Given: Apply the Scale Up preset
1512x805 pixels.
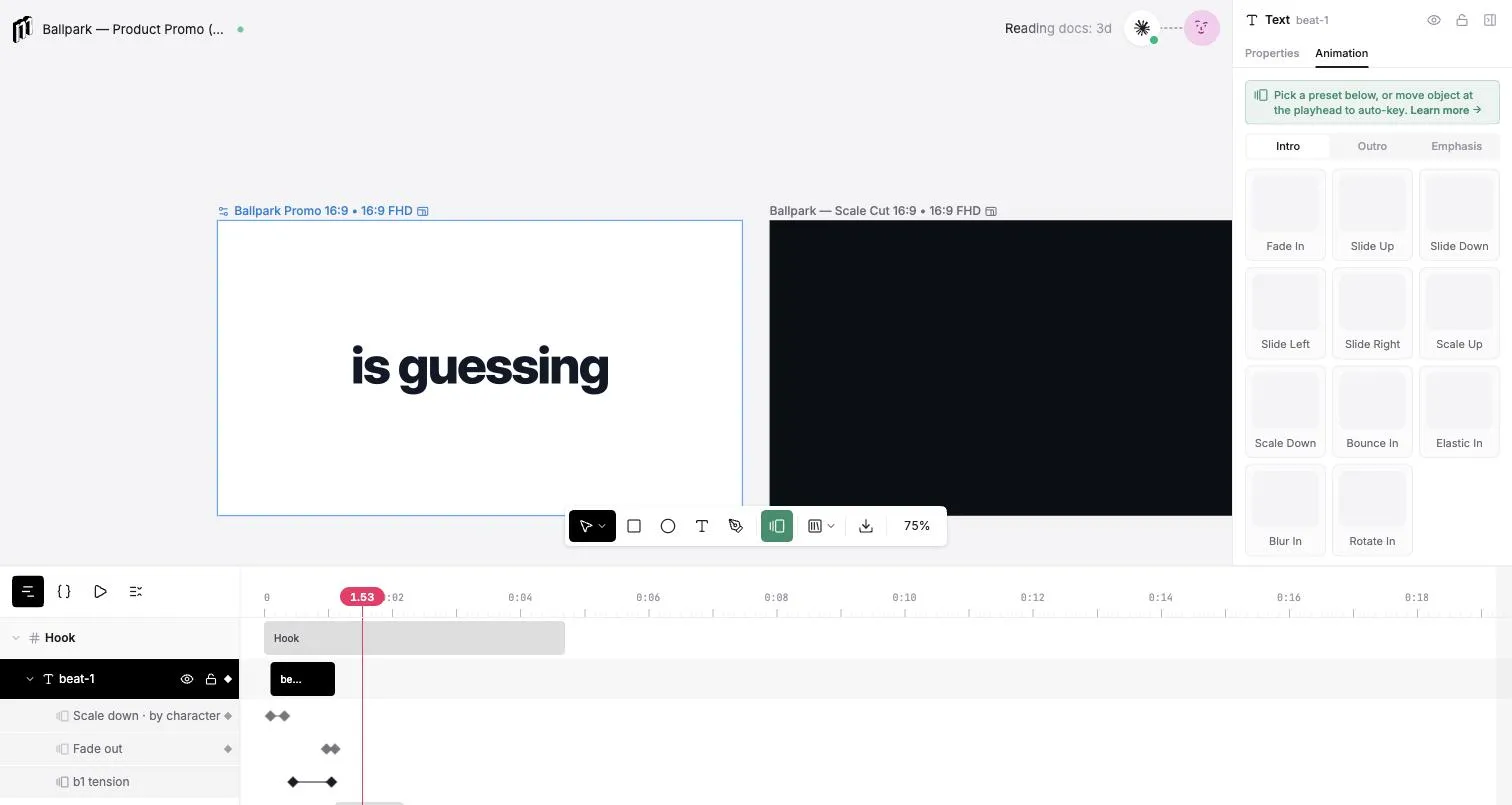Looking at the screenshot, I should coord(1459,312).
